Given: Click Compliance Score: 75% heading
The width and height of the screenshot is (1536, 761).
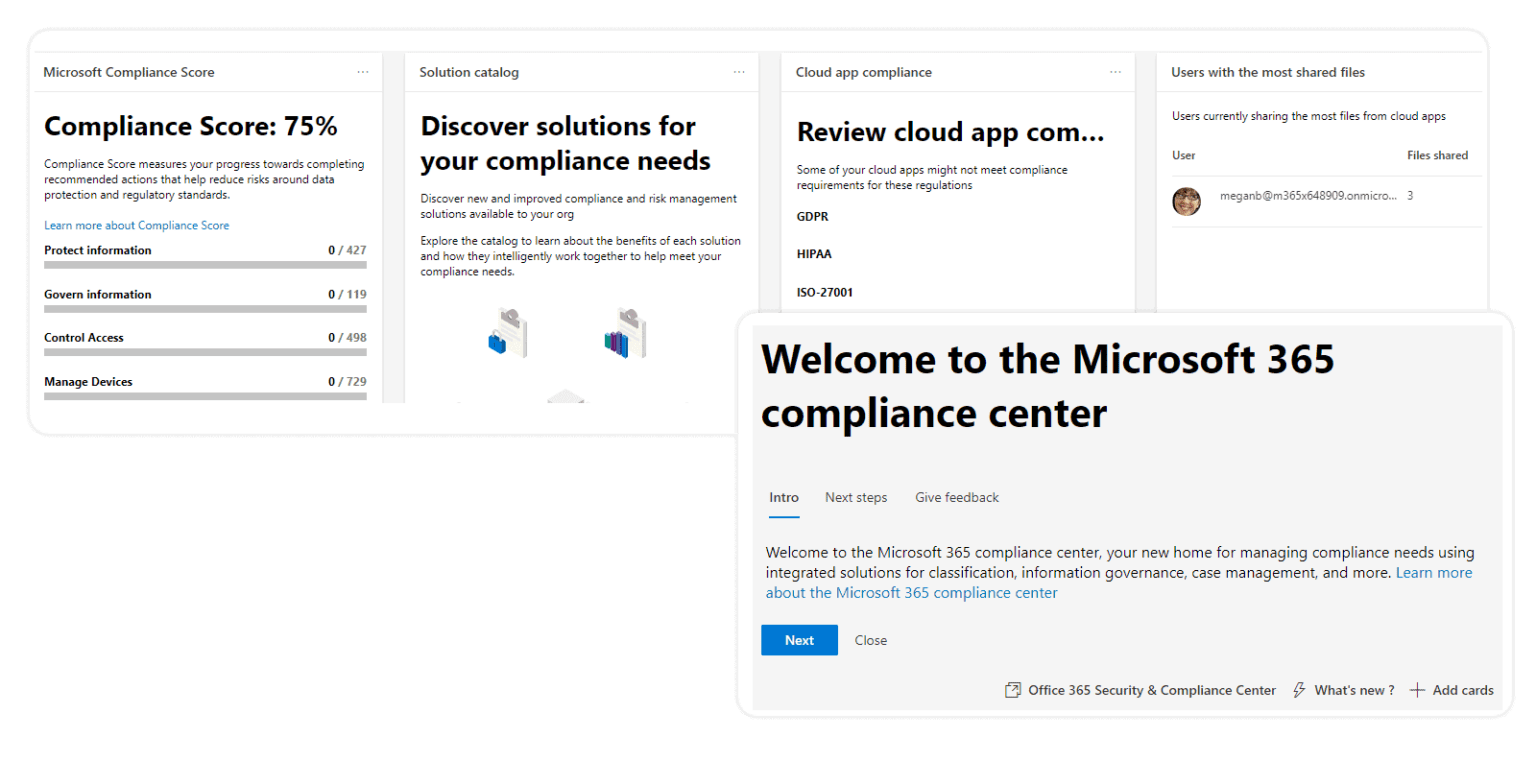Looking at the screenshot, I should pyautogui.click(x=191, y=126).
